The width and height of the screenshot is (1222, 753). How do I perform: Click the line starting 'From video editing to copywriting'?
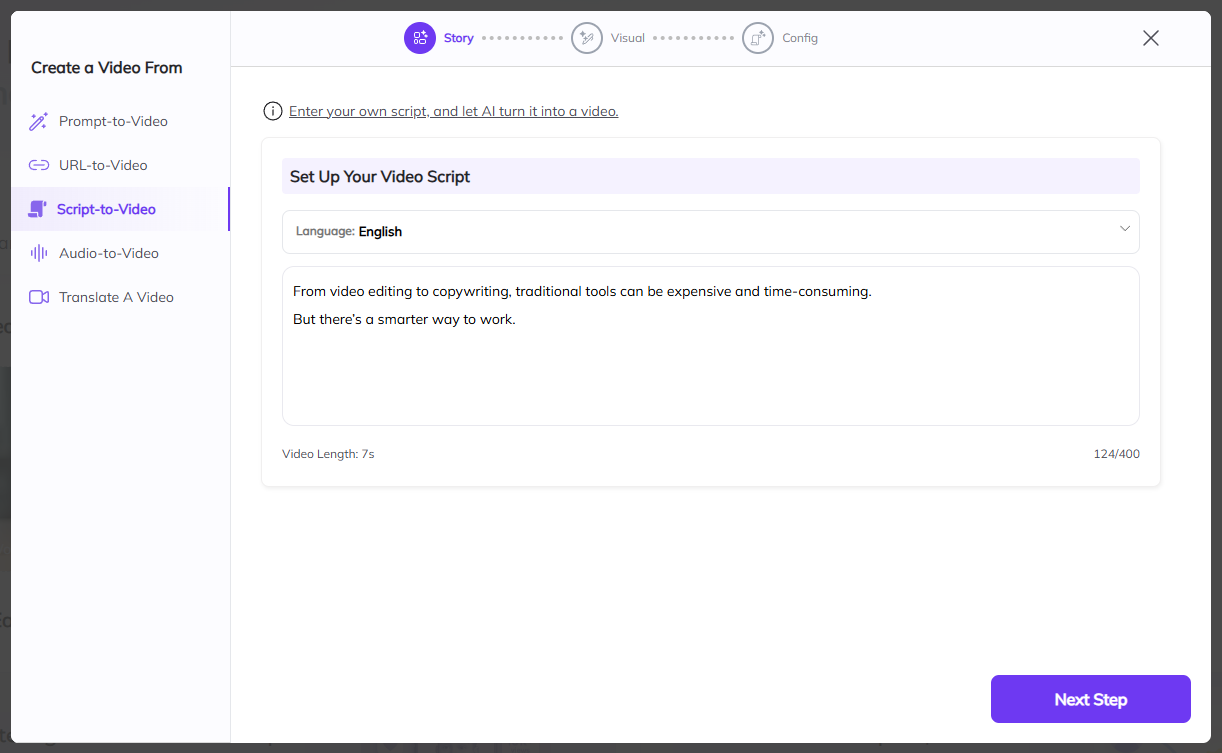point(582,292)
